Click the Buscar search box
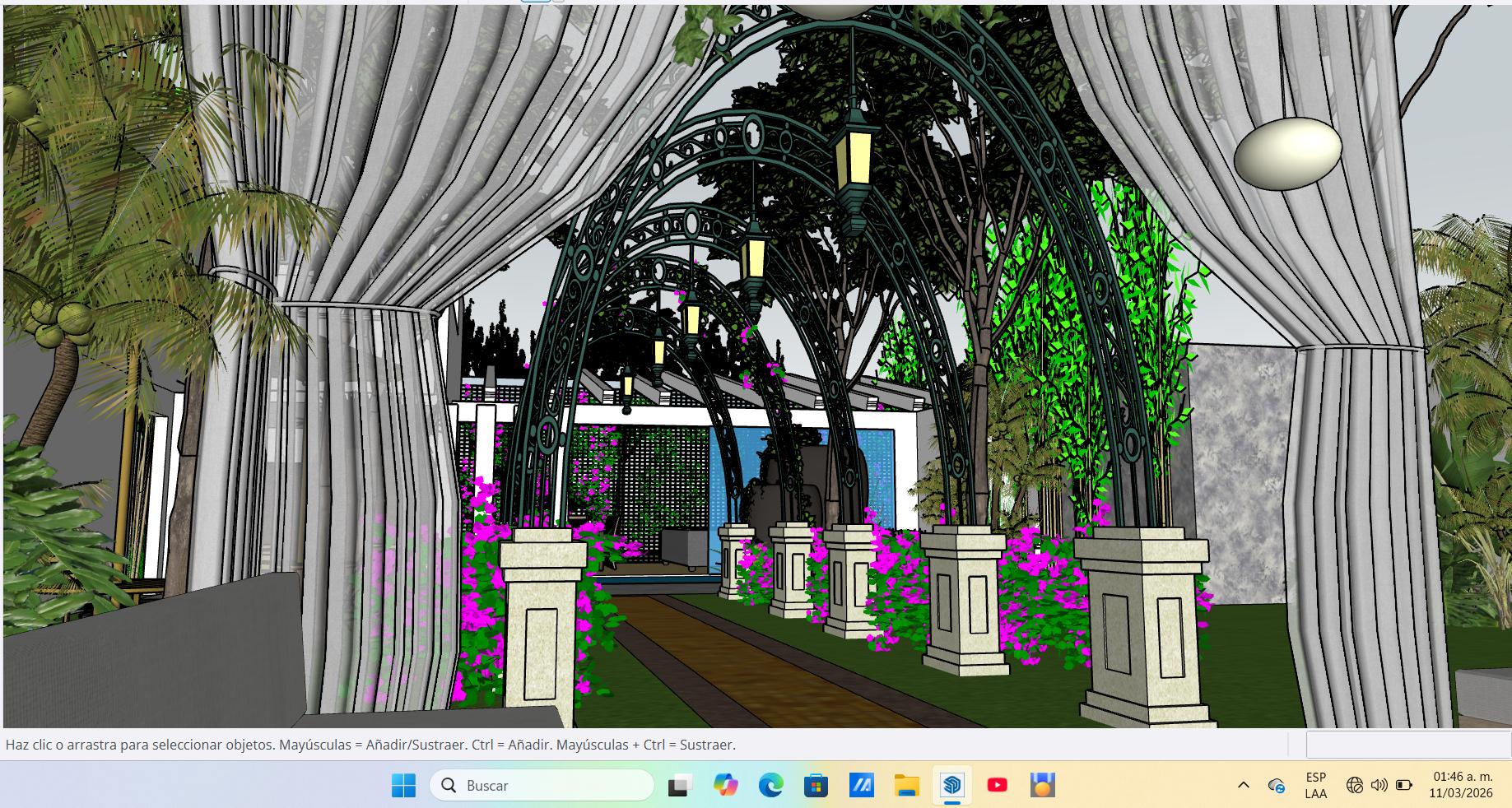Screen dimensions: 1512x808 [542, 786]
